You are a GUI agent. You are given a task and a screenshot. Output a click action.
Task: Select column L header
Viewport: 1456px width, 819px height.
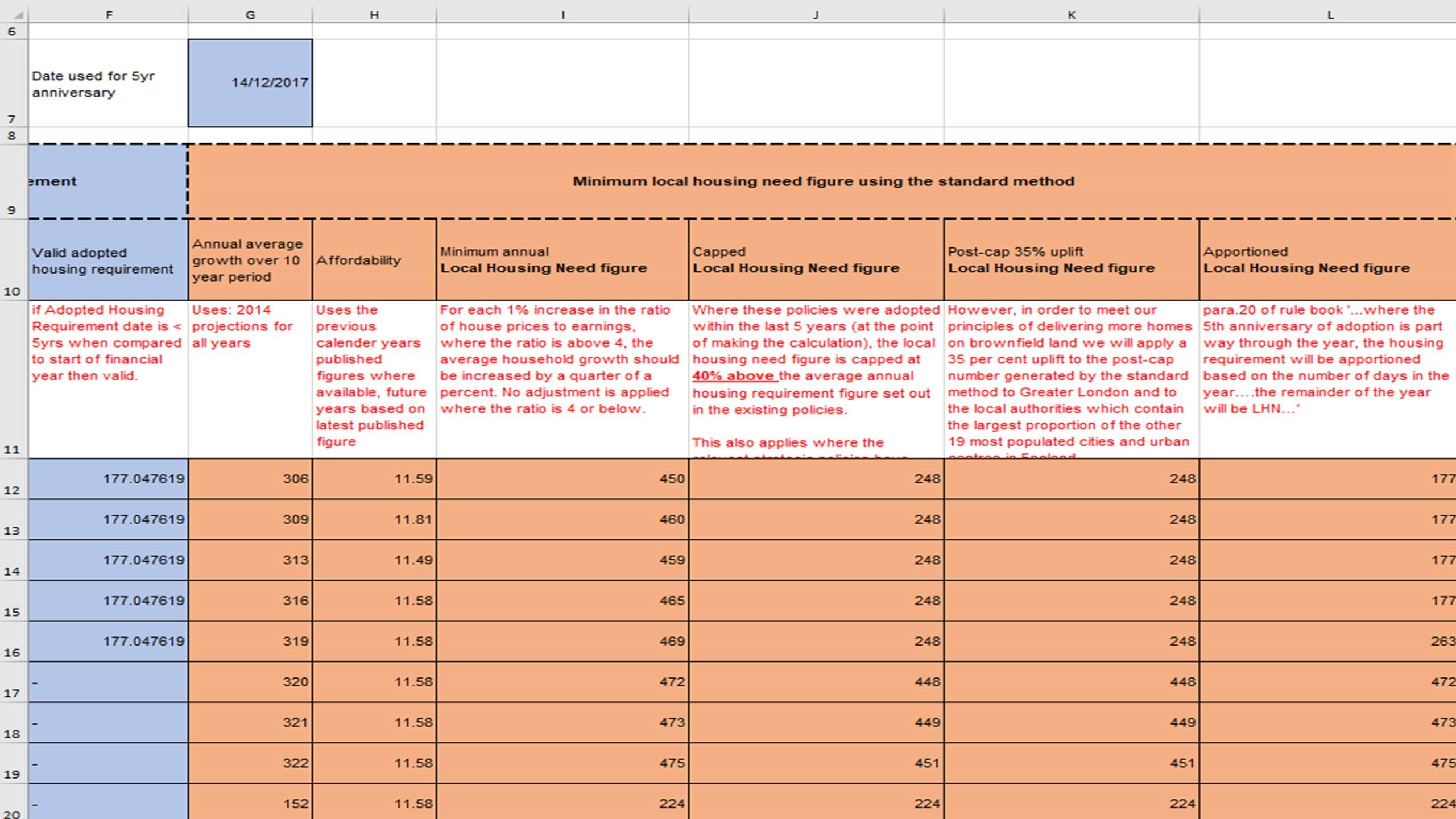coord(1328,15)
